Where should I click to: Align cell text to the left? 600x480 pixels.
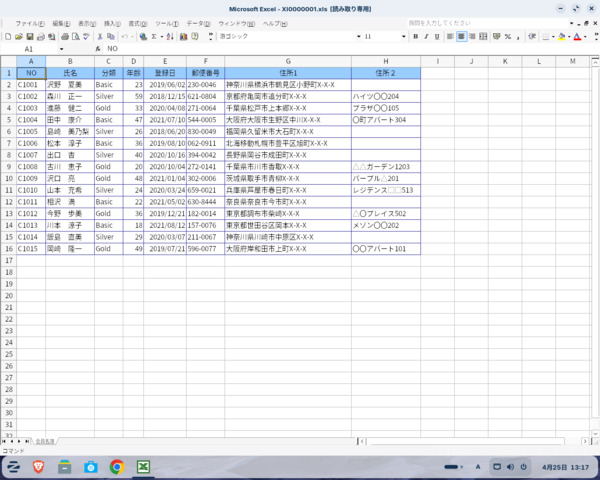(450, 37)
